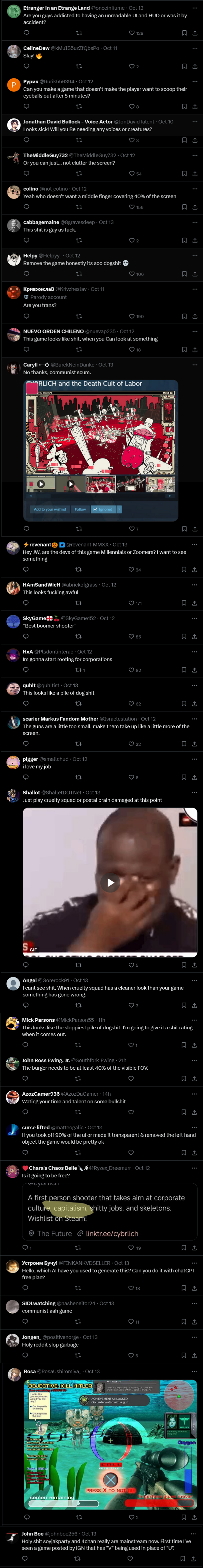
Task: Expand dropdown arrow beside Ignored button
Action: point(119,509)
